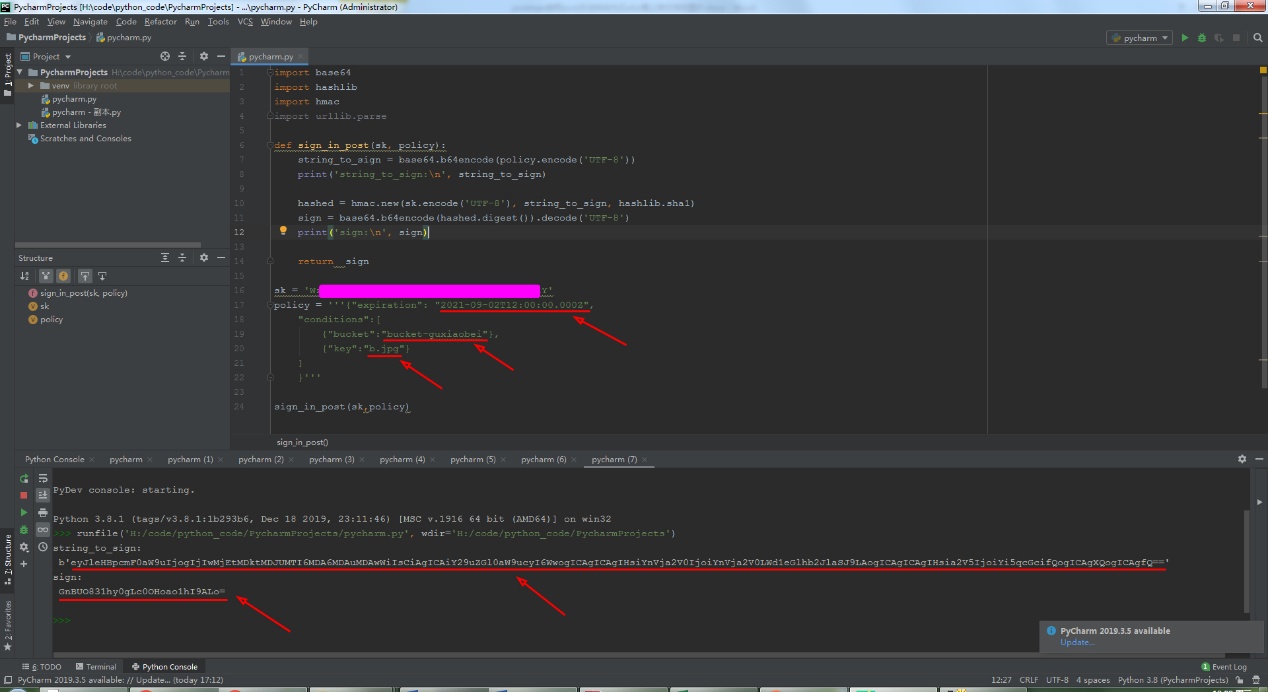This screenshot has height=692, width=1268.
Task: Toggle Show Fields filter in Structure panel
Action: [63, 276]
